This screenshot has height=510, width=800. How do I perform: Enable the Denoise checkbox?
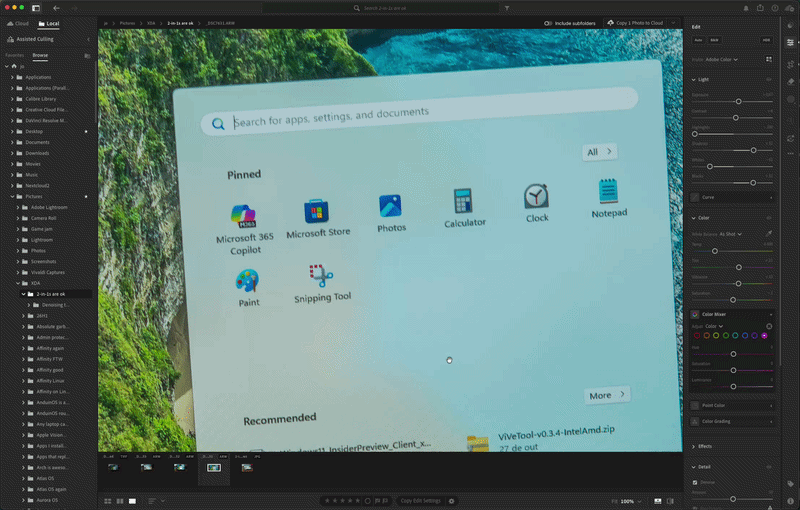tap(695, 482)
